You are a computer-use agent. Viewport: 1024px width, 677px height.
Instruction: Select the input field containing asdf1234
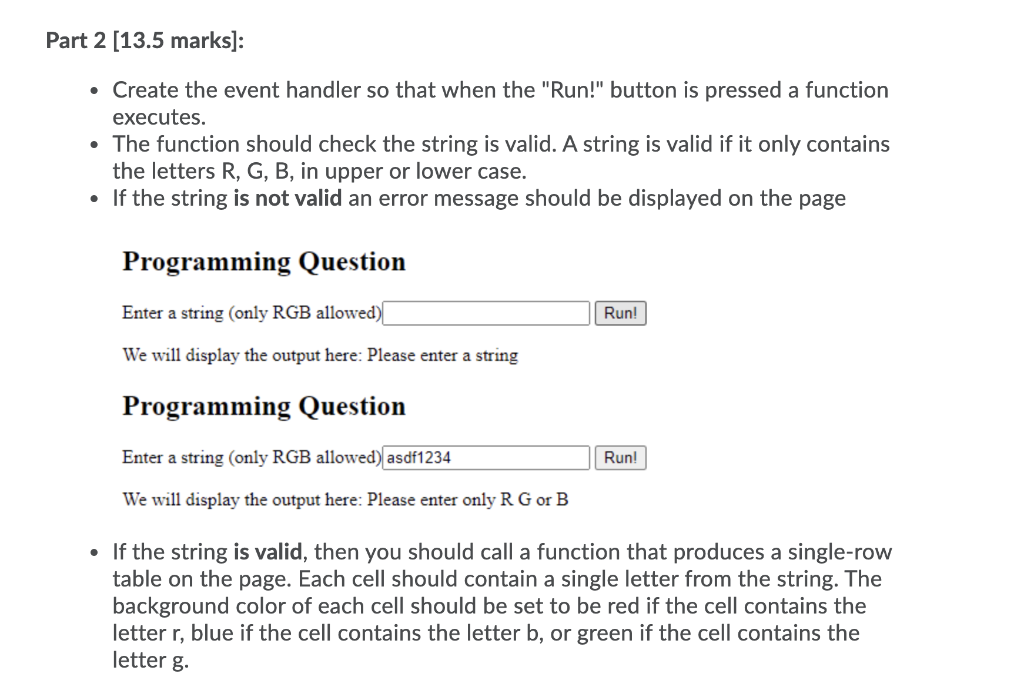(485, 458)
